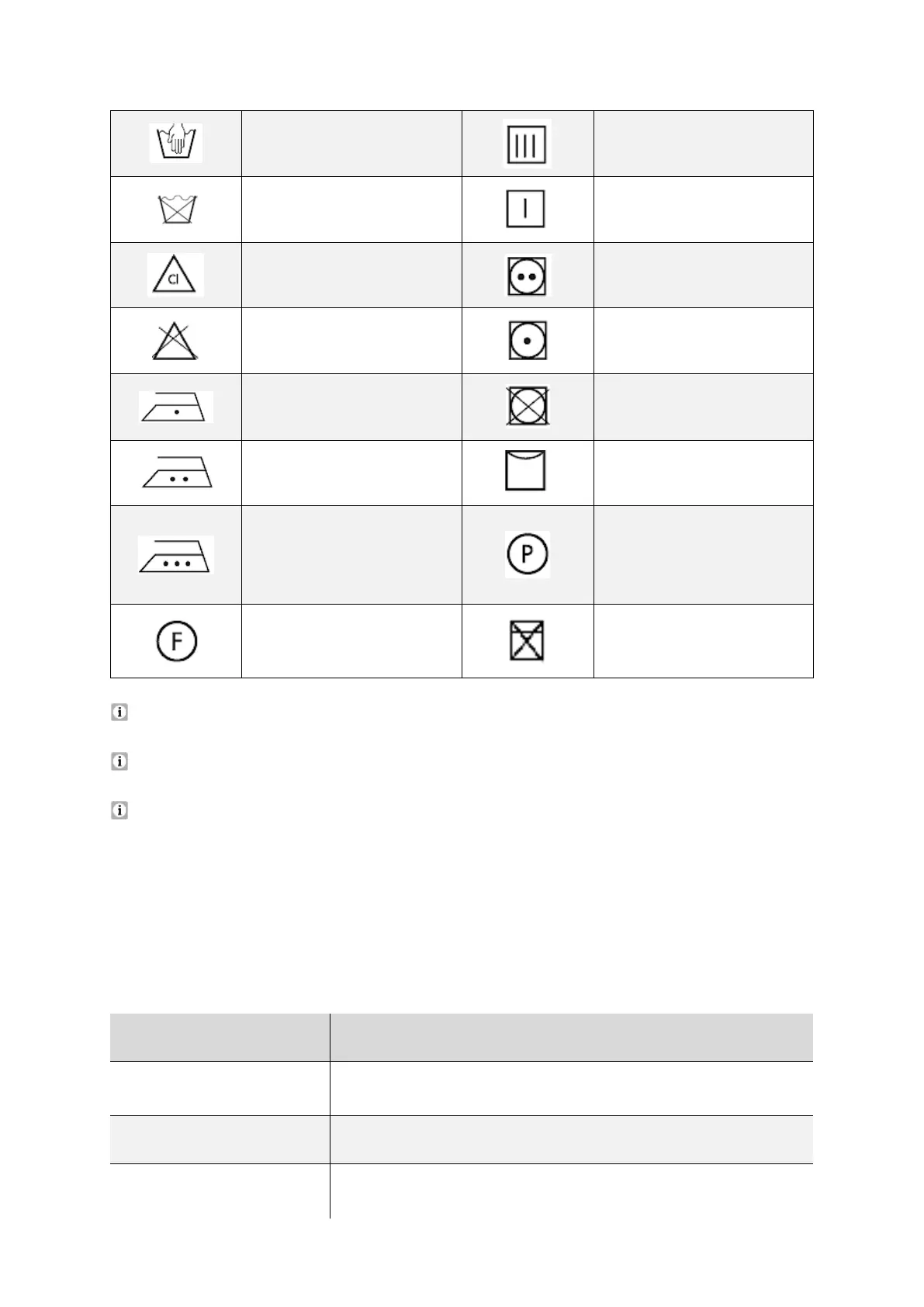Click the last info note icon

tap(119, 810)
